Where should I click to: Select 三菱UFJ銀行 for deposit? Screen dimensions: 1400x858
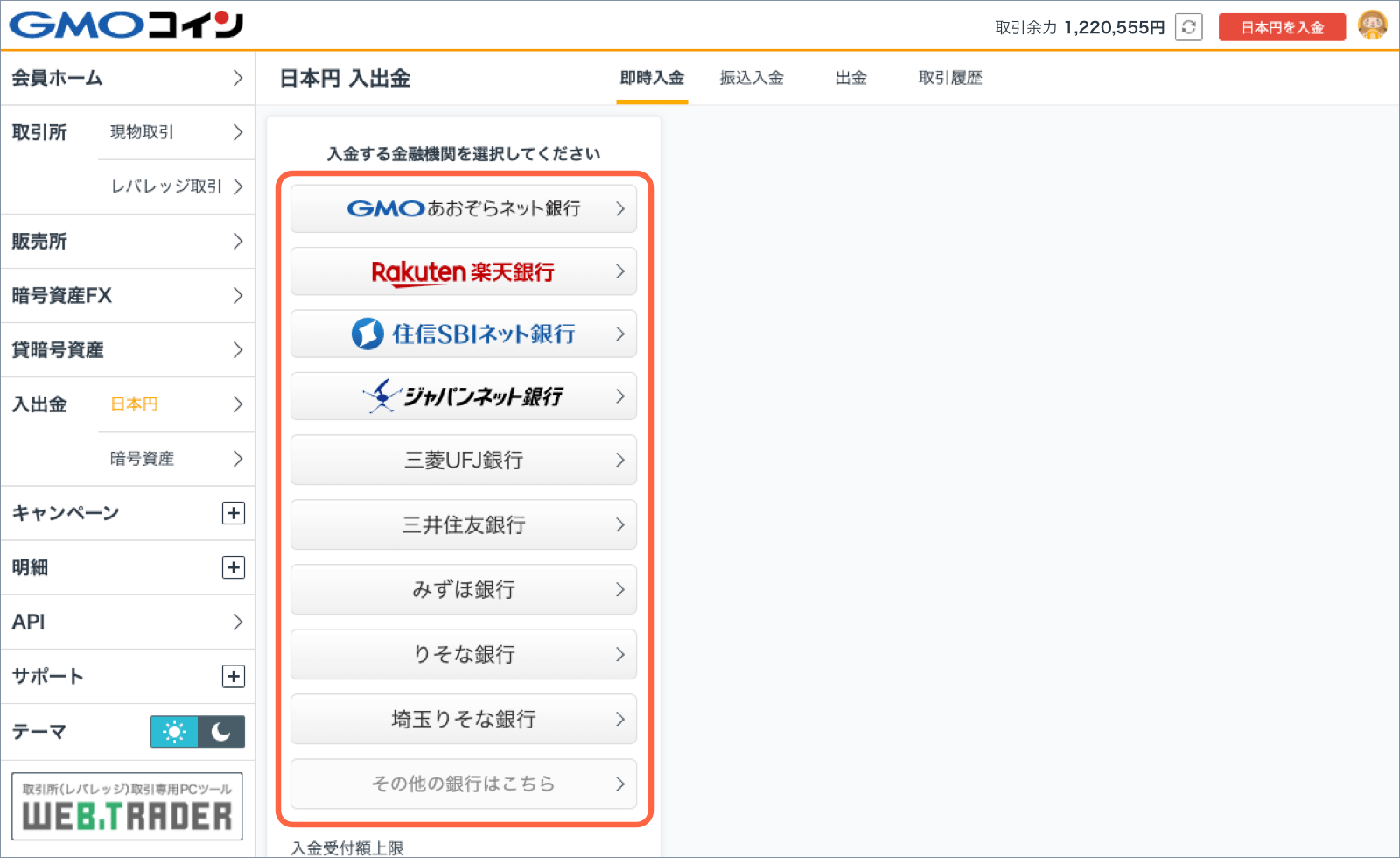(464, 460)
